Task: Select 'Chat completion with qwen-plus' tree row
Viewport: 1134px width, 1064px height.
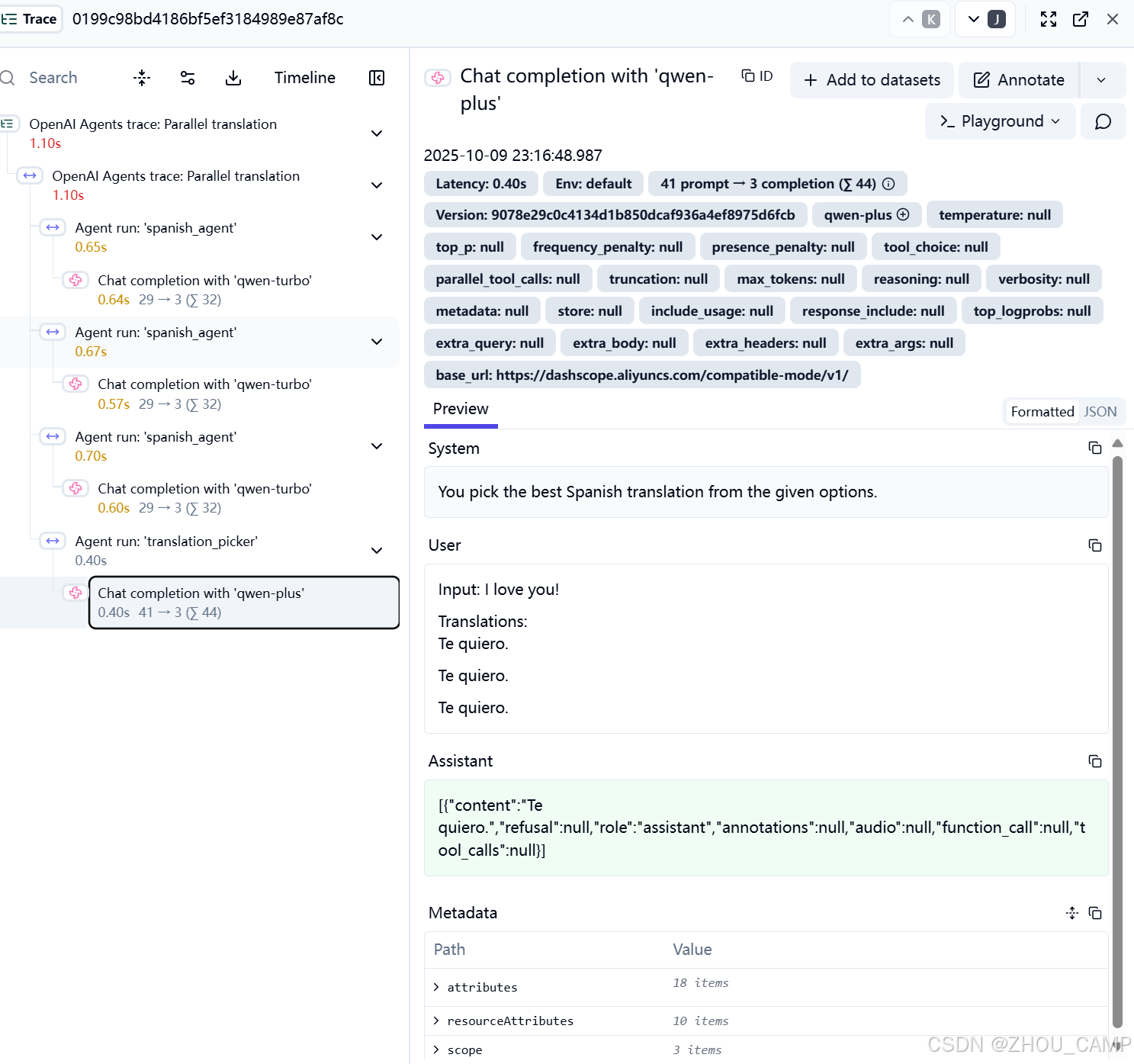Action: [244, 603]
